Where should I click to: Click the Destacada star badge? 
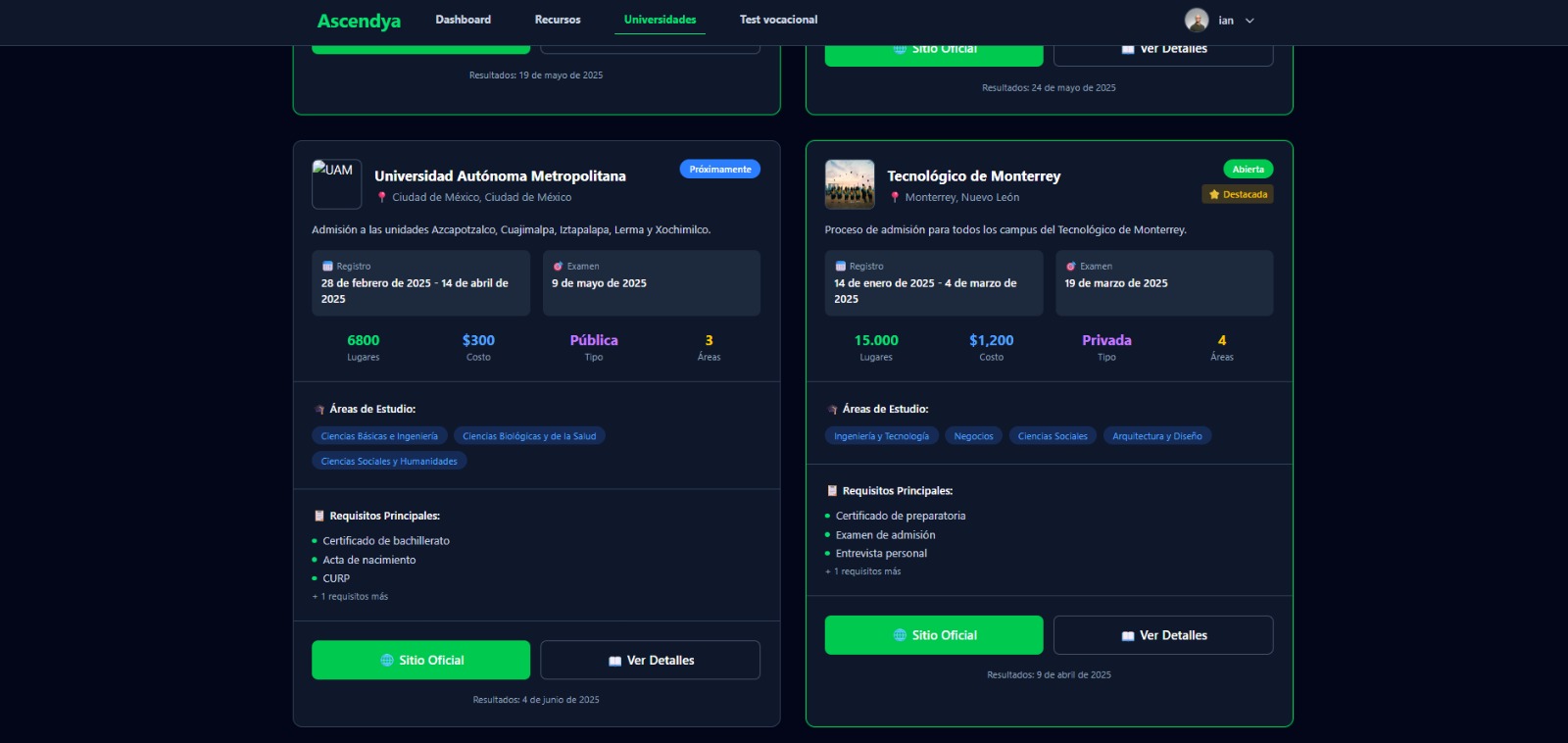pyautogui.click(x=1238, y=194)
